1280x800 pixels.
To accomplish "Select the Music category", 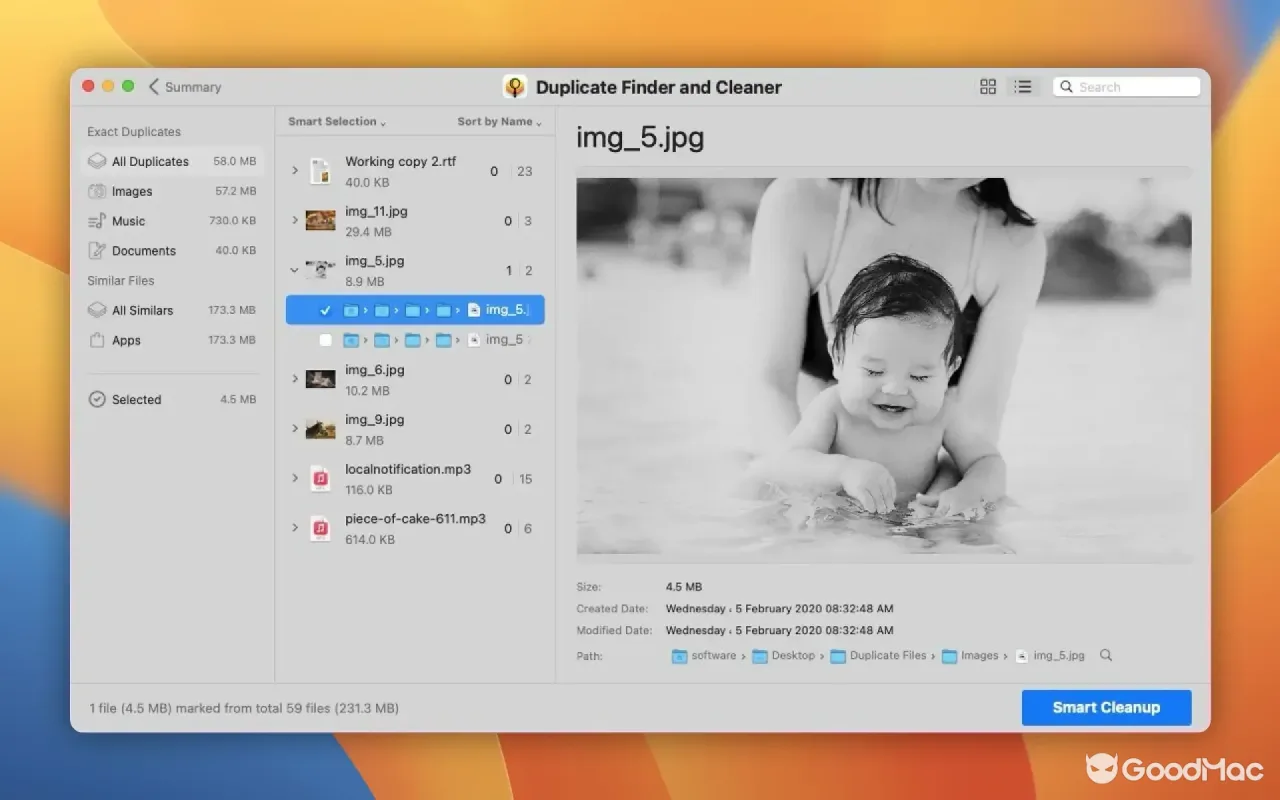I will [172, 221].
